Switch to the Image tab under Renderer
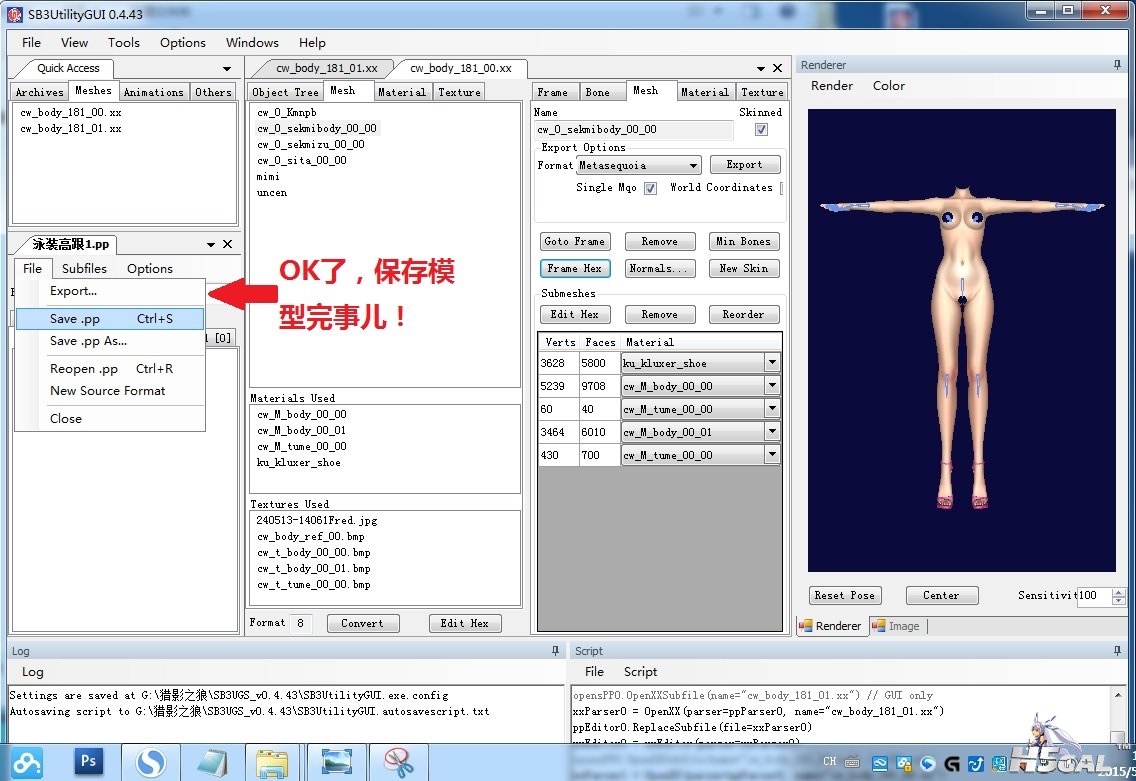1136x781 pixels. click(897, 626)
